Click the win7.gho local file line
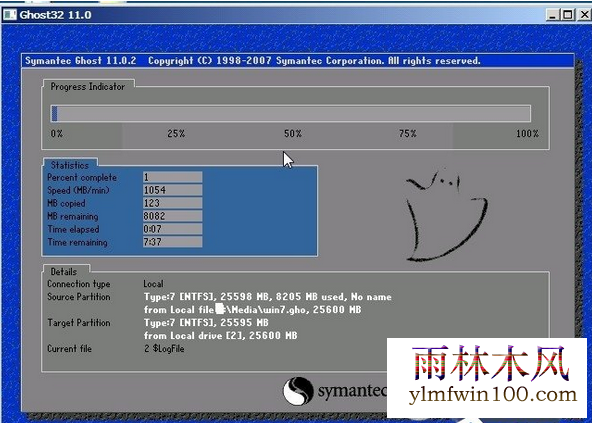The height and width of the screenshot is (423, 592). [x=252, y=310]
